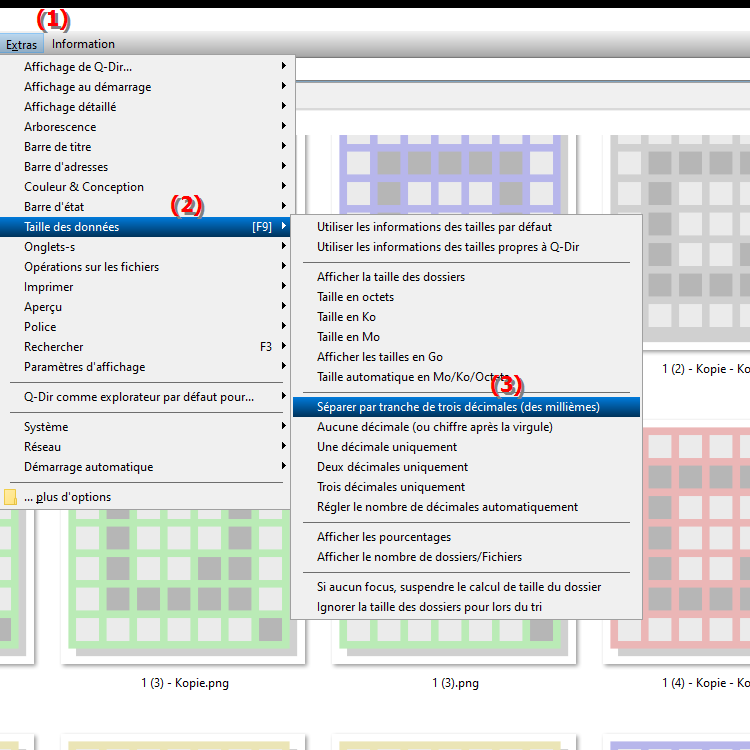Open Imprimer submenu
The image size is (750, 750).
pyautogui.click(x=145, y=287)
